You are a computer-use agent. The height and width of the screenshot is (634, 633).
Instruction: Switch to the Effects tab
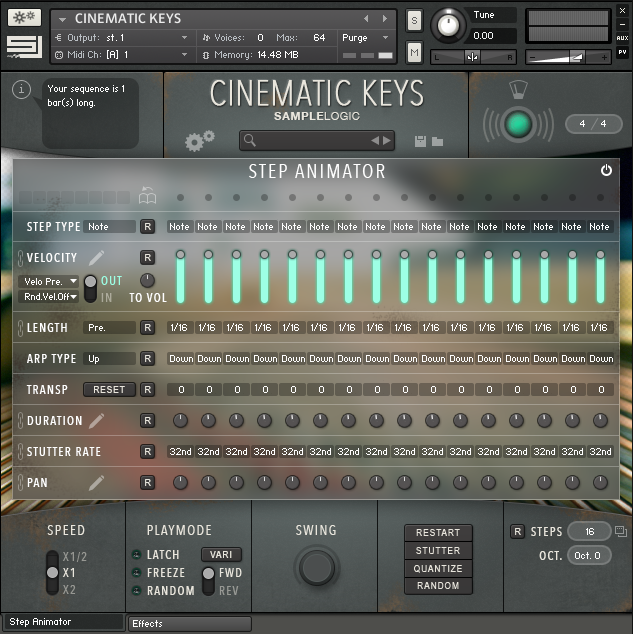pyautogui.click(x=190, y=624)
